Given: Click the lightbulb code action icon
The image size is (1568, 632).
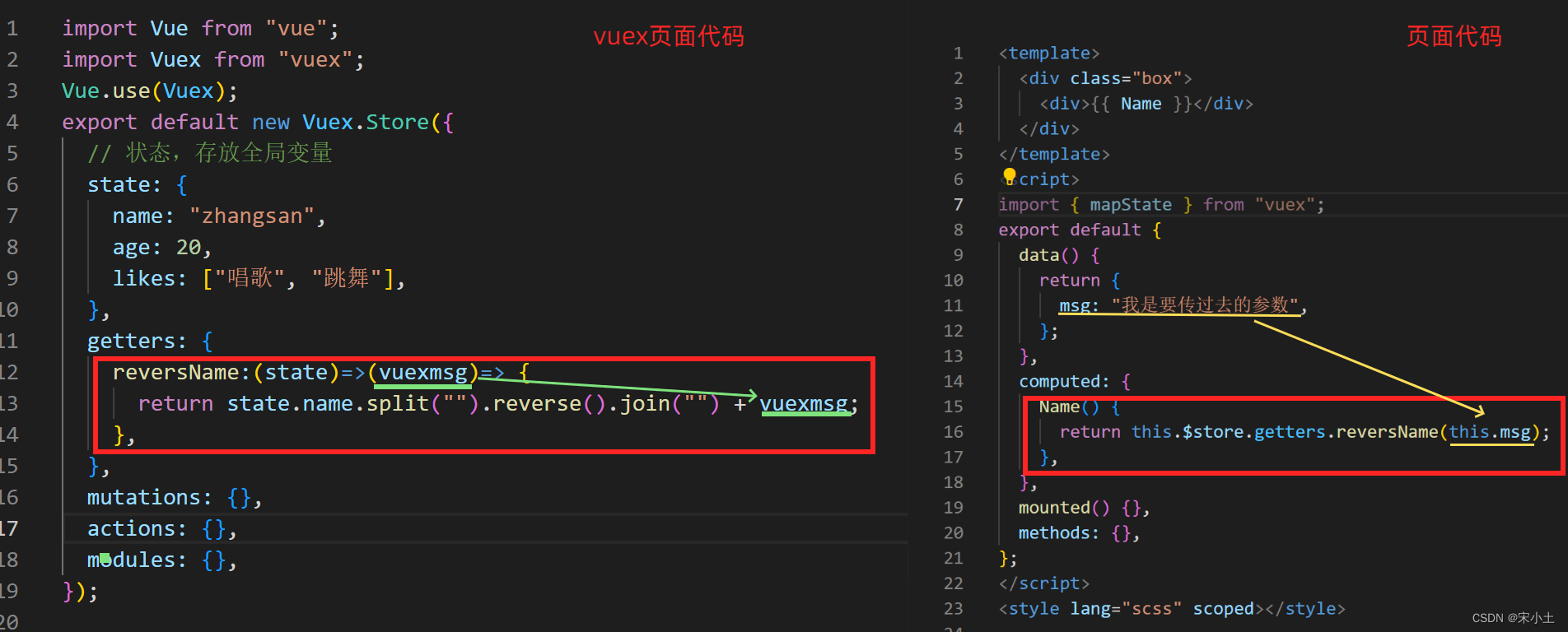Looking at the screenshot, I should 1010,175.
